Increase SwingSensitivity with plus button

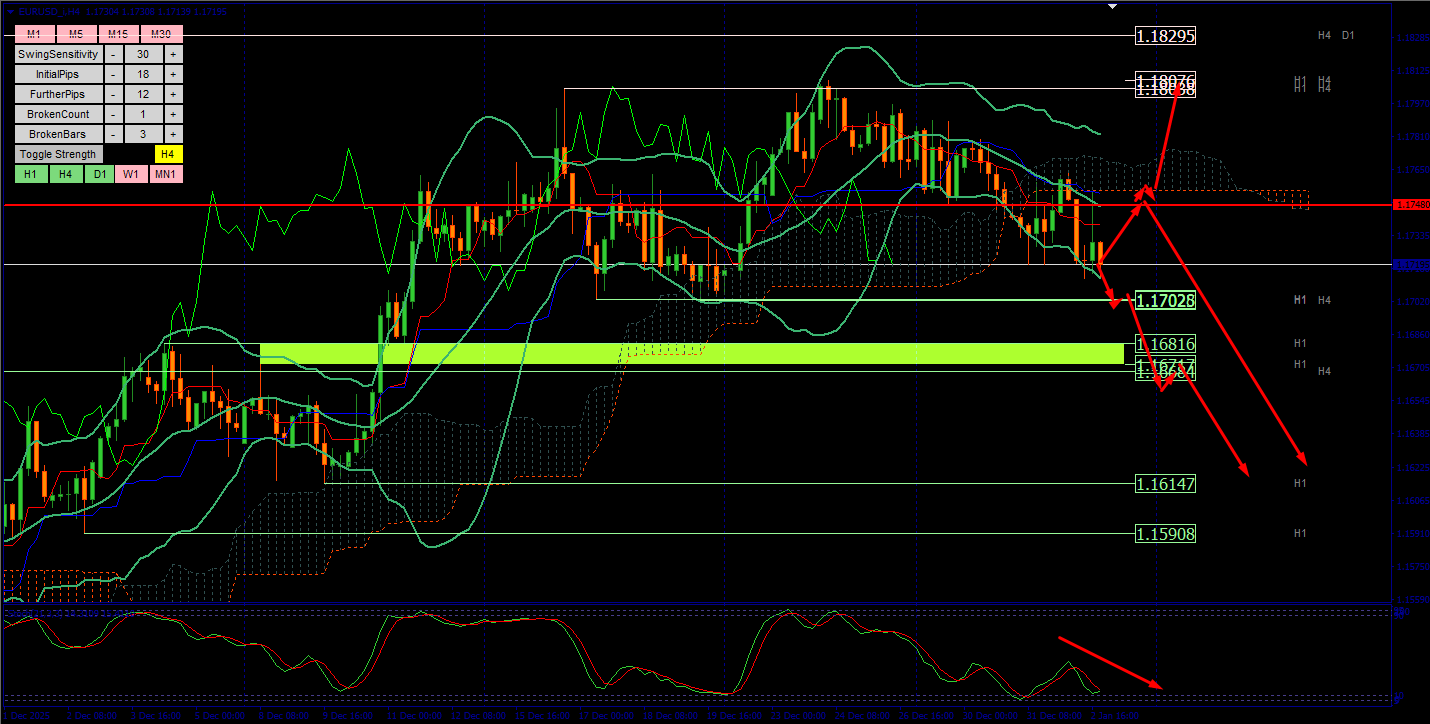(173, 54)
